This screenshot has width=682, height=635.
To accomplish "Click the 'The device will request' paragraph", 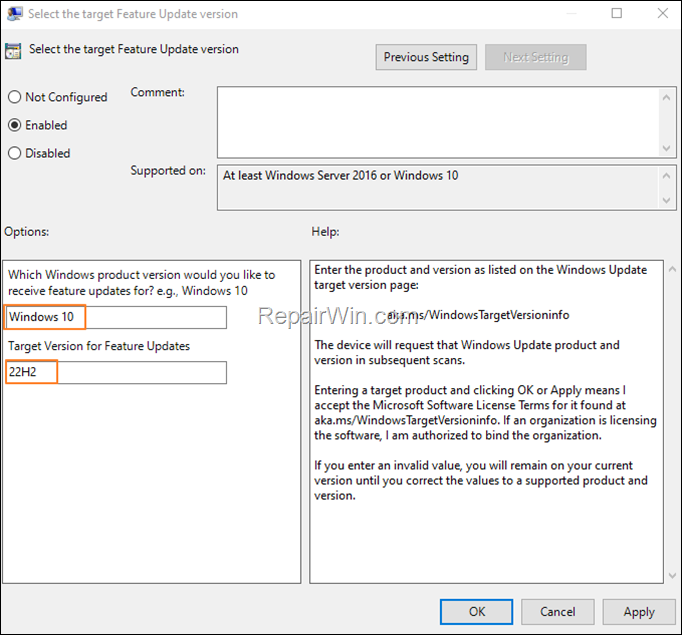I will point(467,352).
